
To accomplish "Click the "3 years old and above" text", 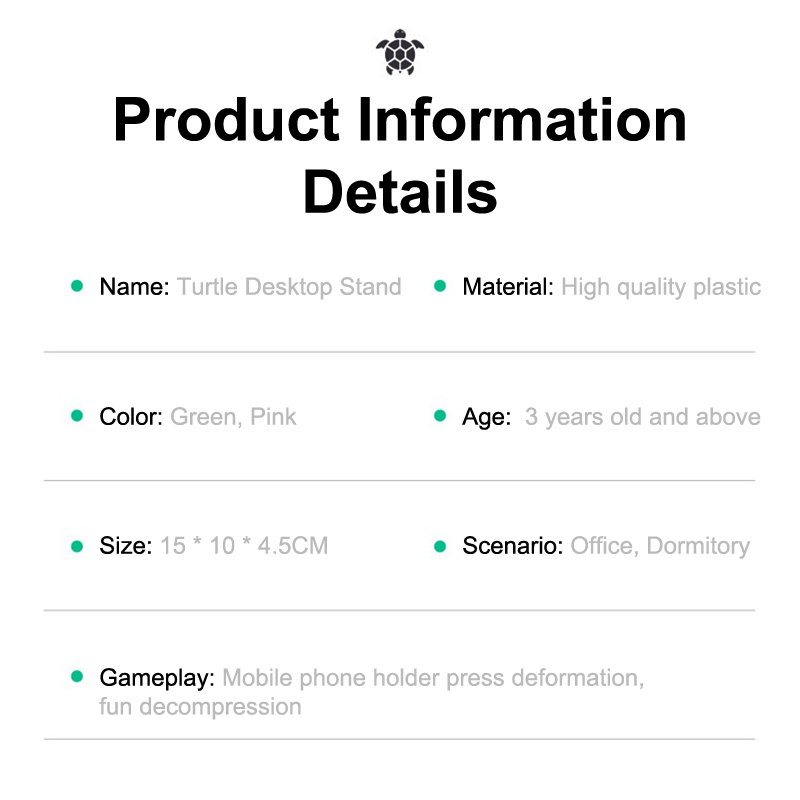I will pyautogui.click(x=642, y=416).
